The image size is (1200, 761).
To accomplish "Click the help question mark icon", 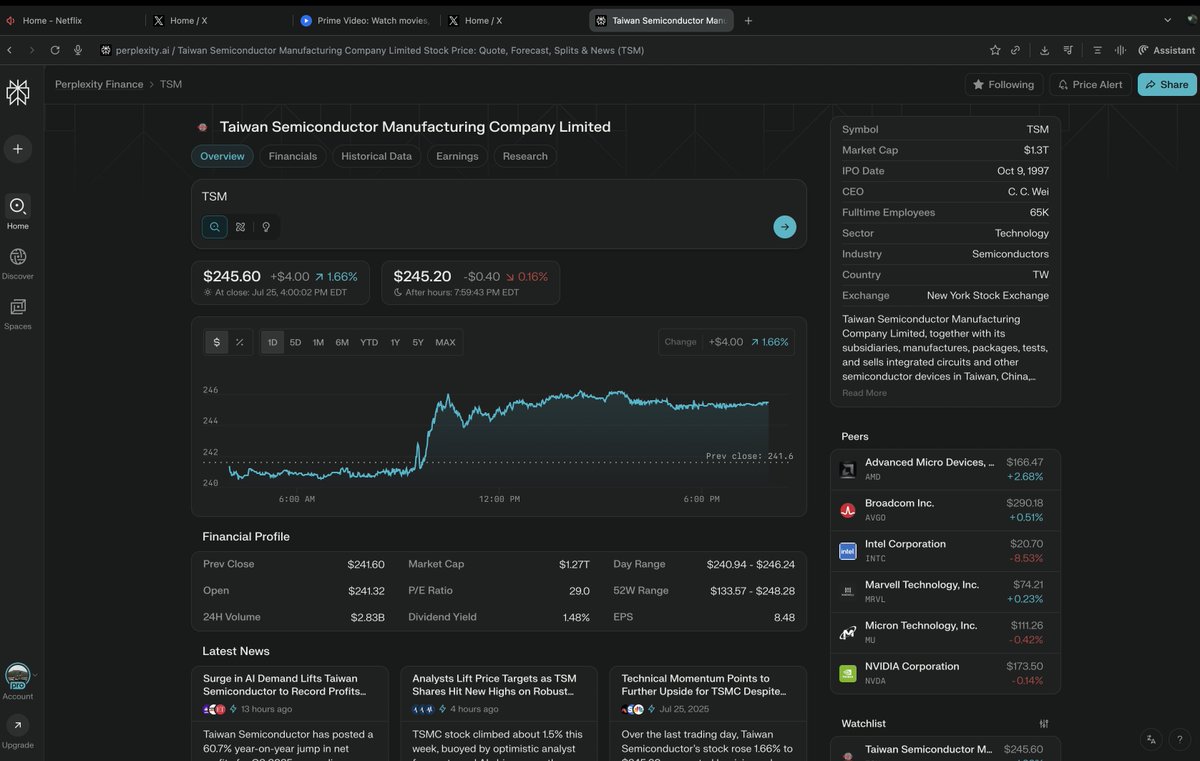I will click(1181, 740).
